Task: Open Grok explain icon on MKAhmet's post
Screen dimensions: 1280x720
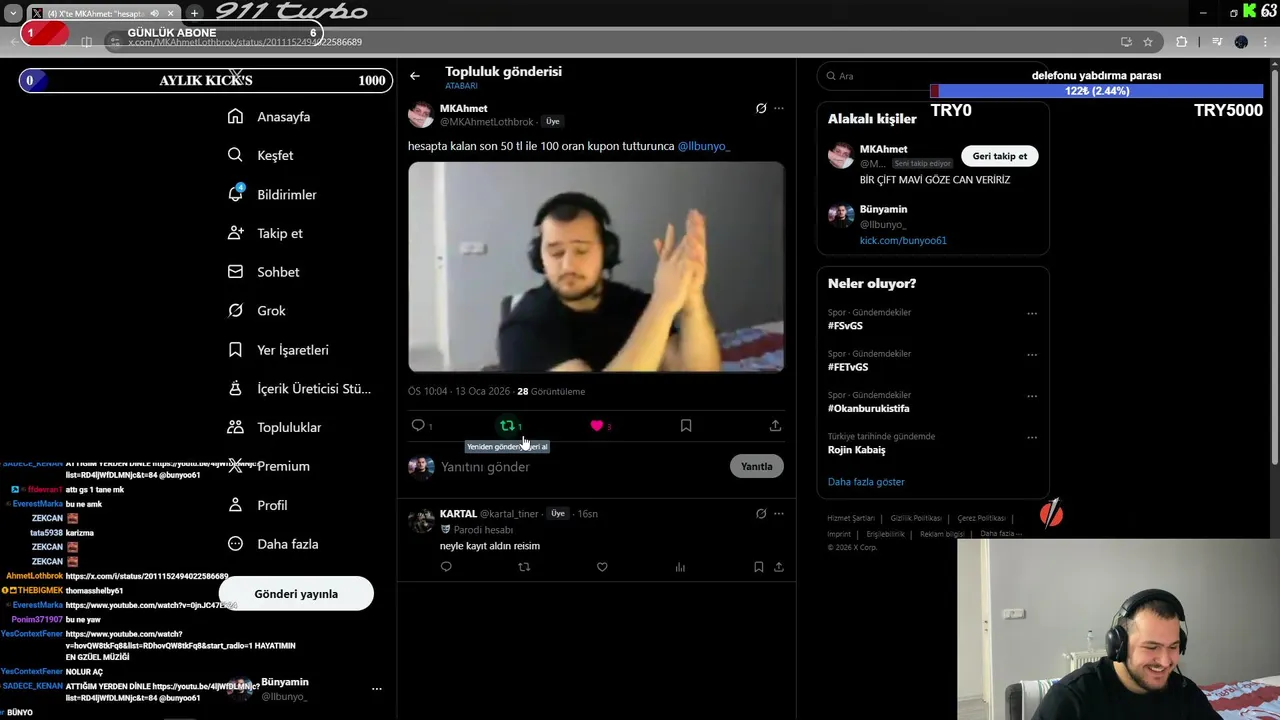Action: 761,108
